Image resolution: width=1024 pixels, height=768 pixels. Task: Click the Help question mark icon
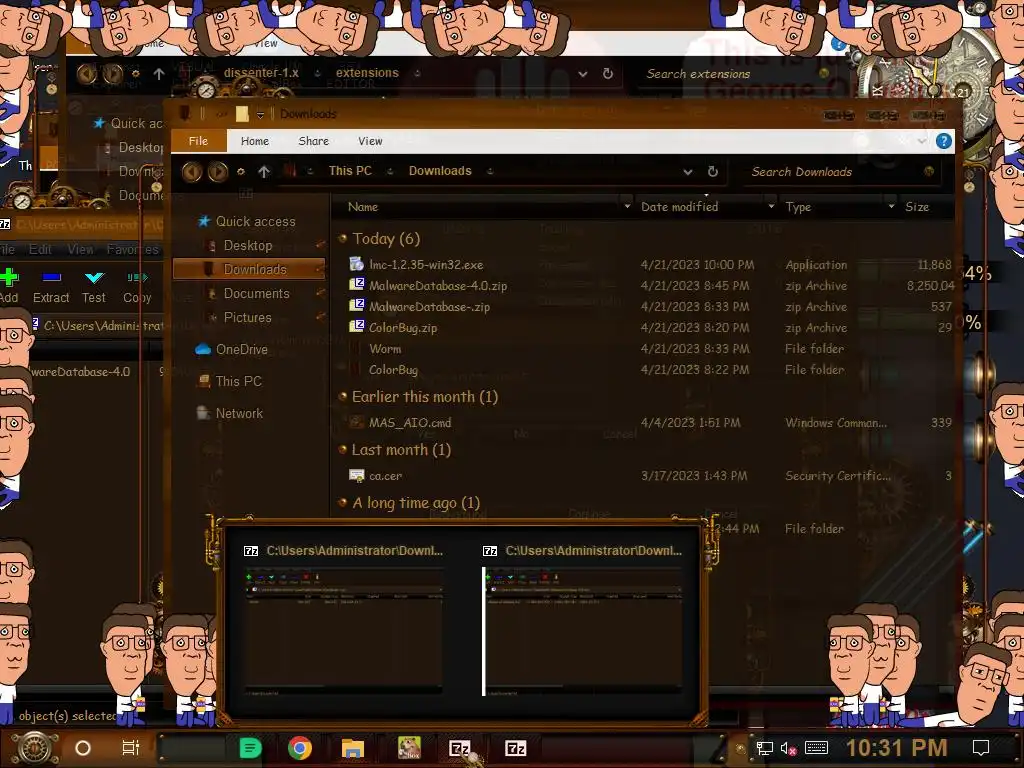tap(944, 141)
